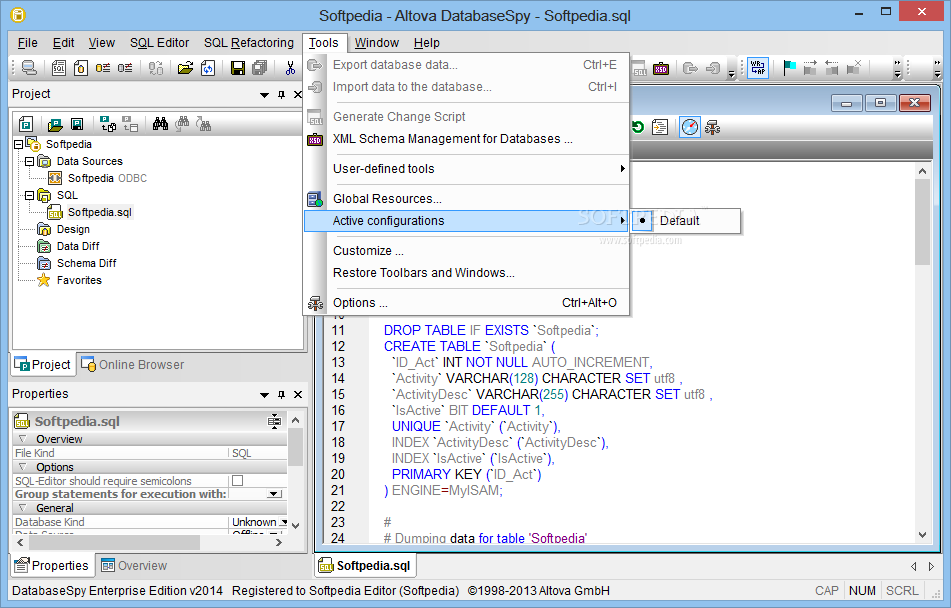Viewport: 951px width, 608px height.
Task: Save file with black floppy disk icon
Action: [x=238, y=67]
